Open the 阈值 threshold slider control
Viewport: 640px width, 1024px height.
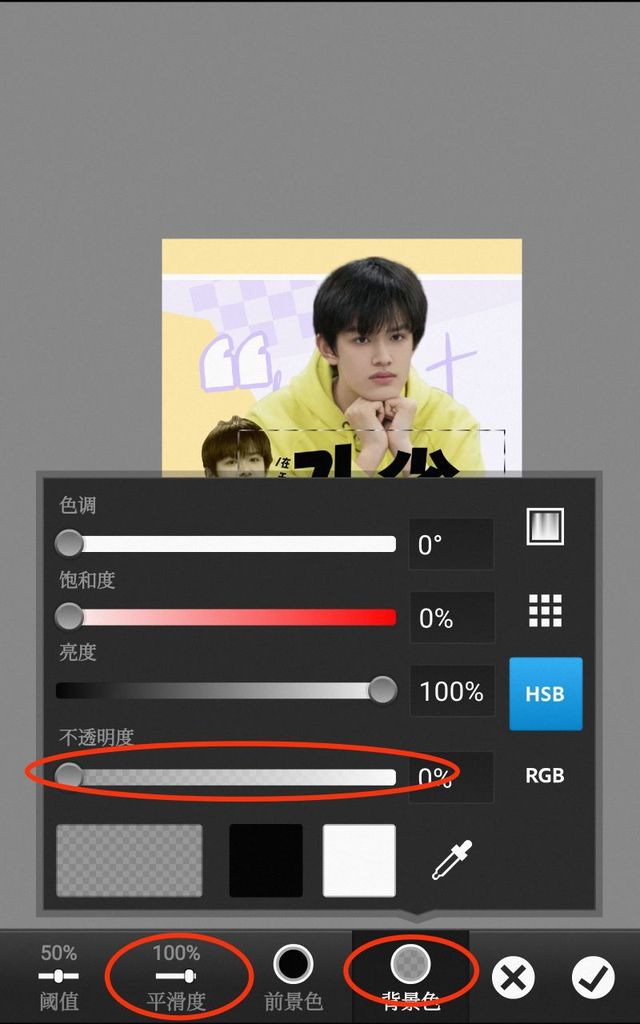tap(58, 977)
